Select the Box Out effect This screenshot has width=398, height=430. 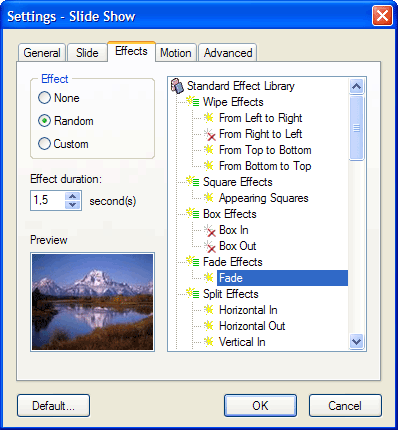238,246
